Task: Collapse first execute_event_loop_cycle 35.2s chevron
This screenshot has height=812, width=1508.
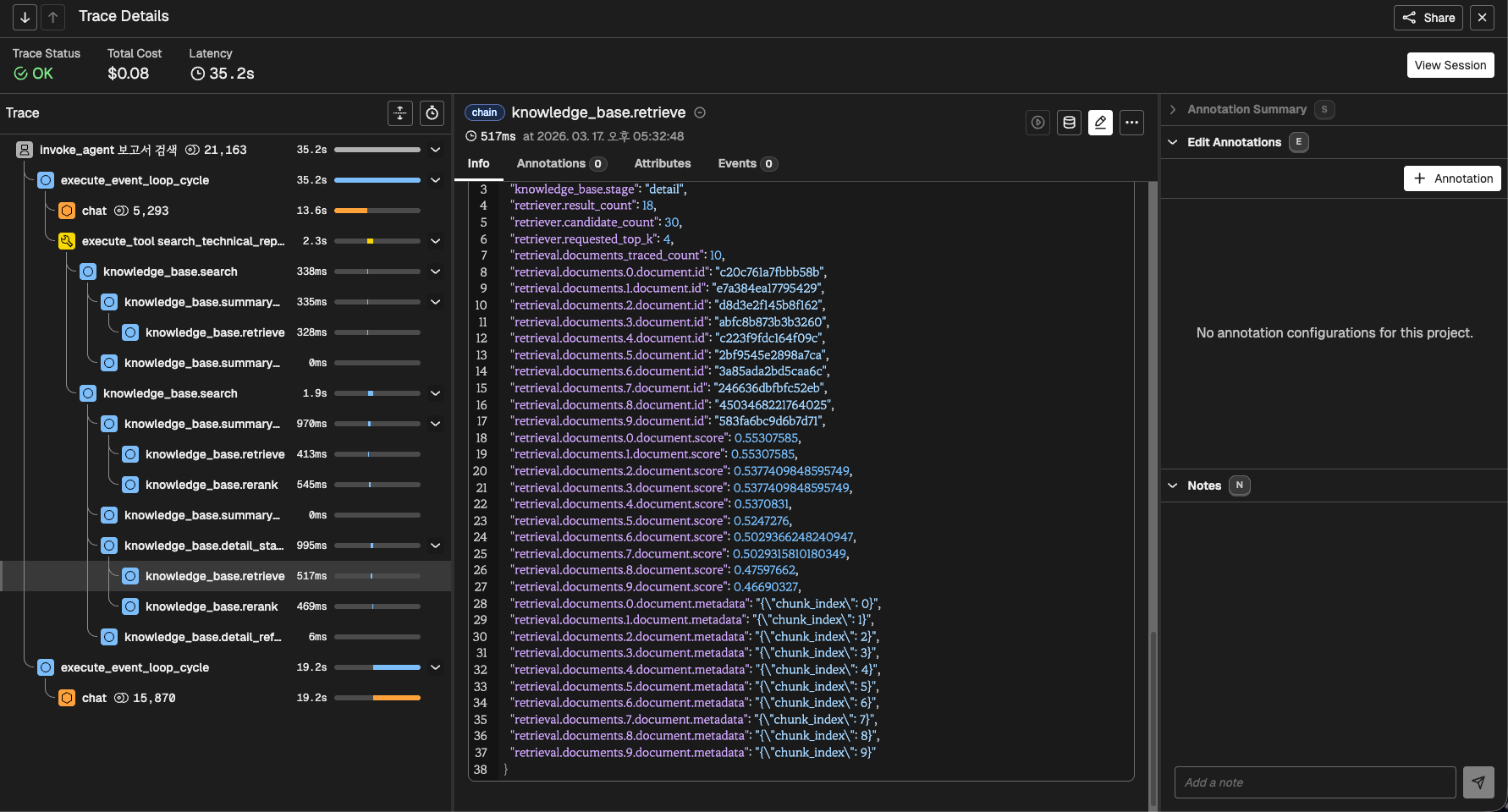Action: click(x=435, y=180)
